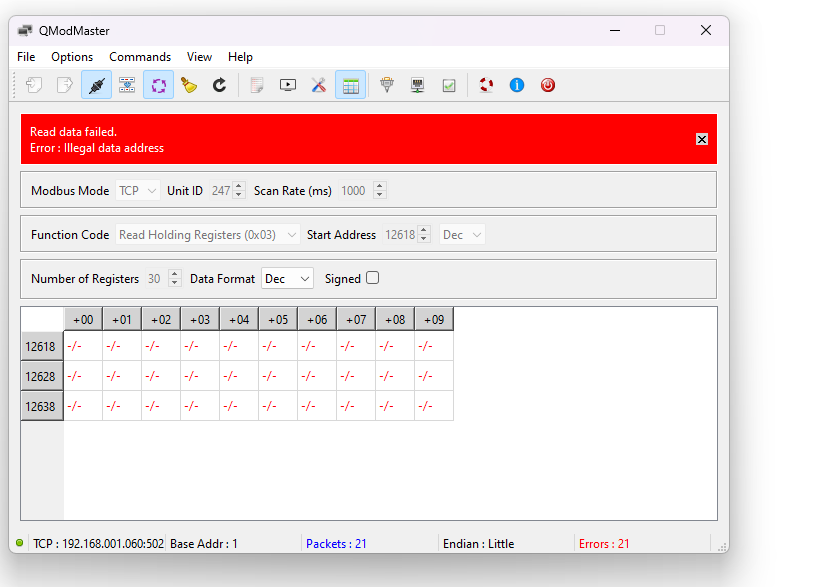The image size is (833, 587).
Task: Increase Number of Registers with up arrow
Action: click(x=175, y=274)
